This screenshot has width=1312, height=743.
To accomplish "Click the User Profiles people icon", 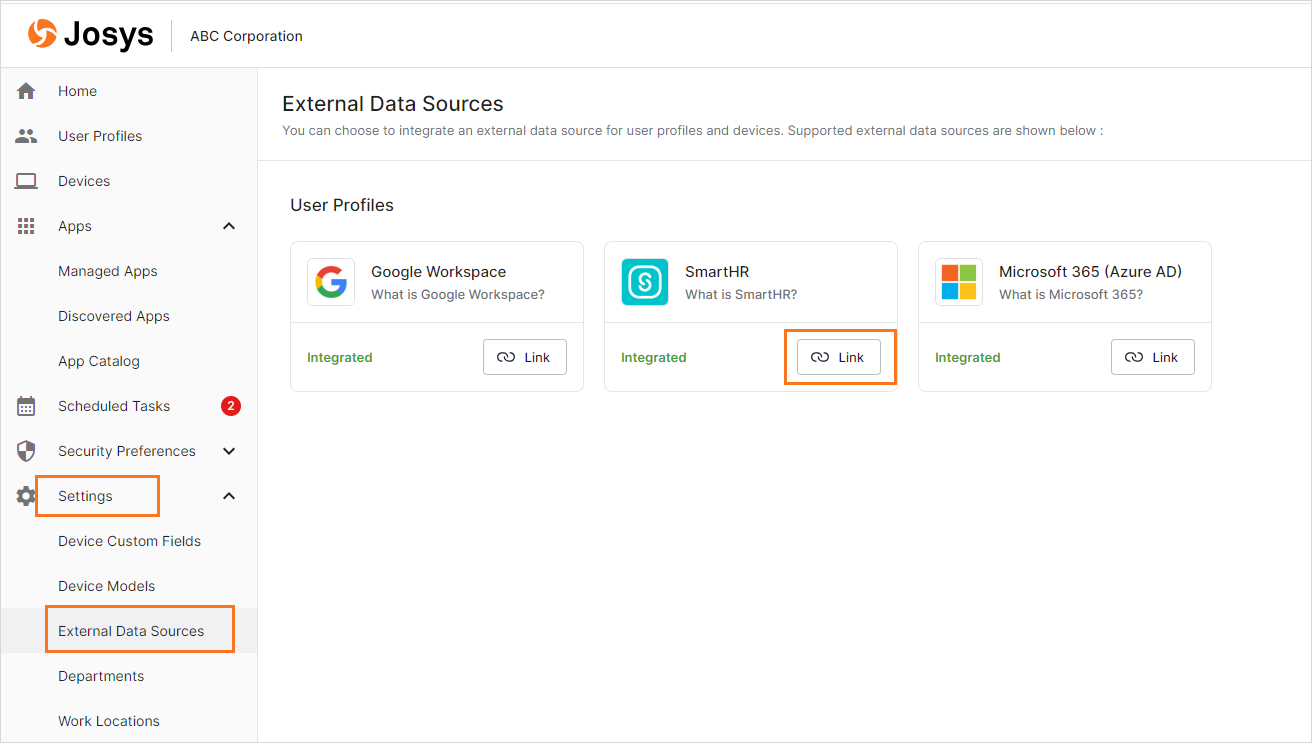I will [x=26, y=136].
